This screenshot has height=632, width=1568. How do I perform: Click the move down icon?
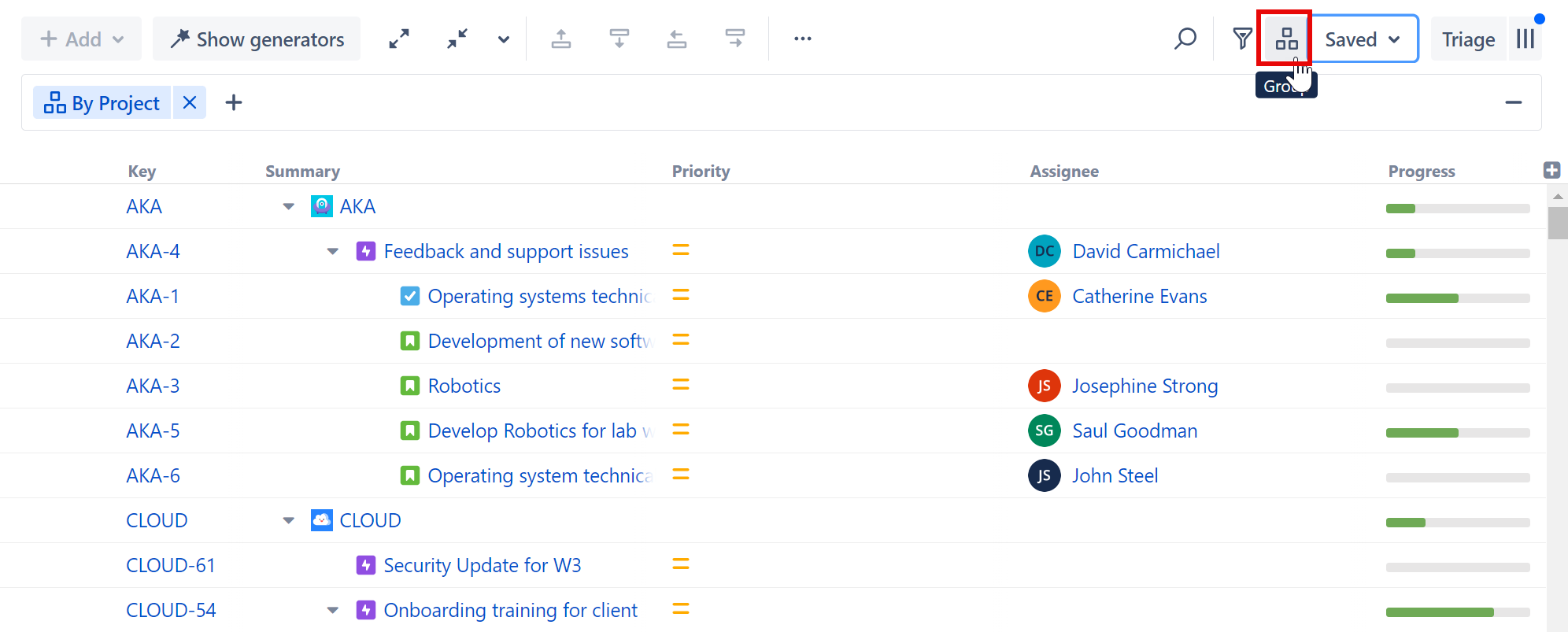point(619,39)
